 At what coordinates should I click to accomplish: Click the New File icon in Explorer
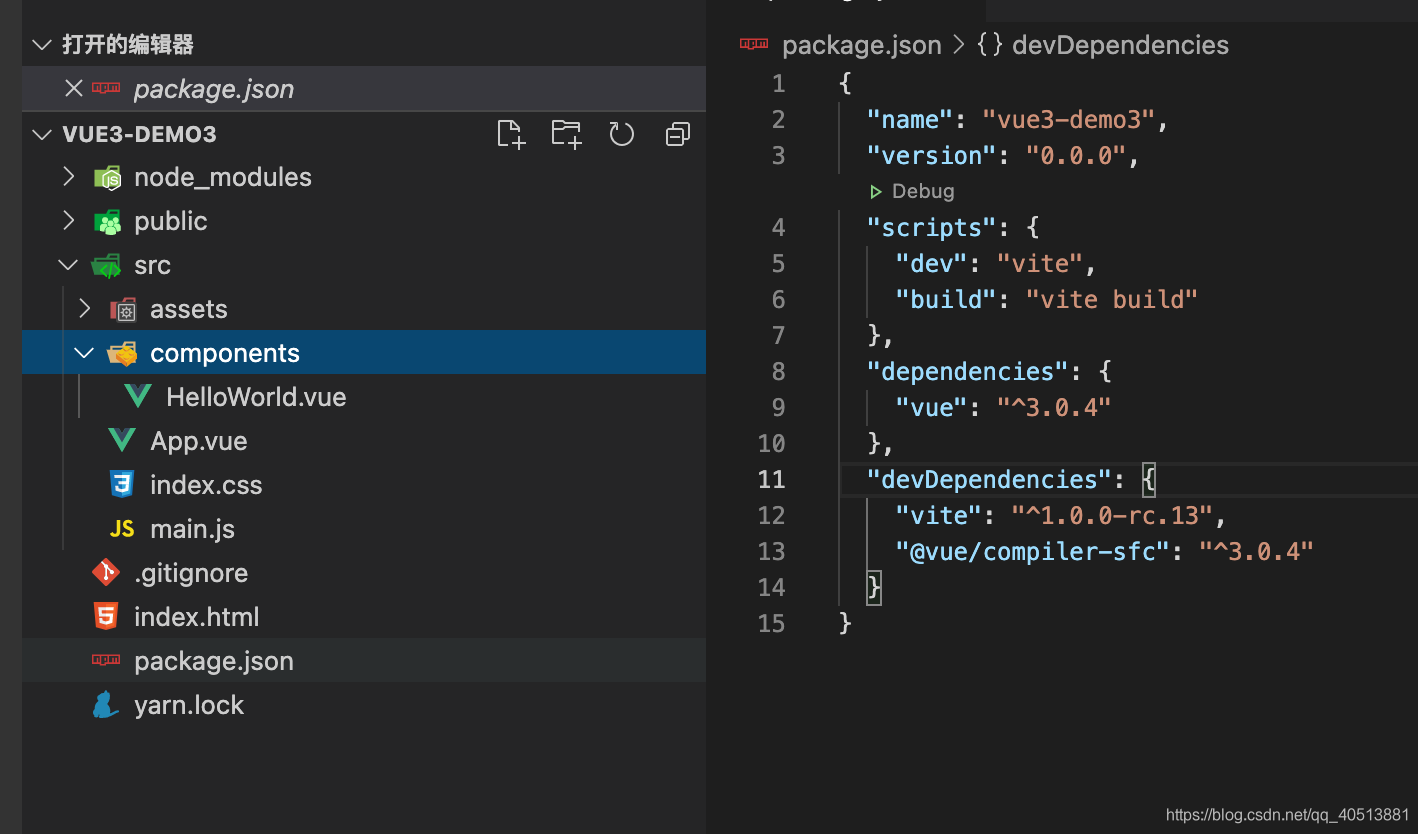point(510,134)
